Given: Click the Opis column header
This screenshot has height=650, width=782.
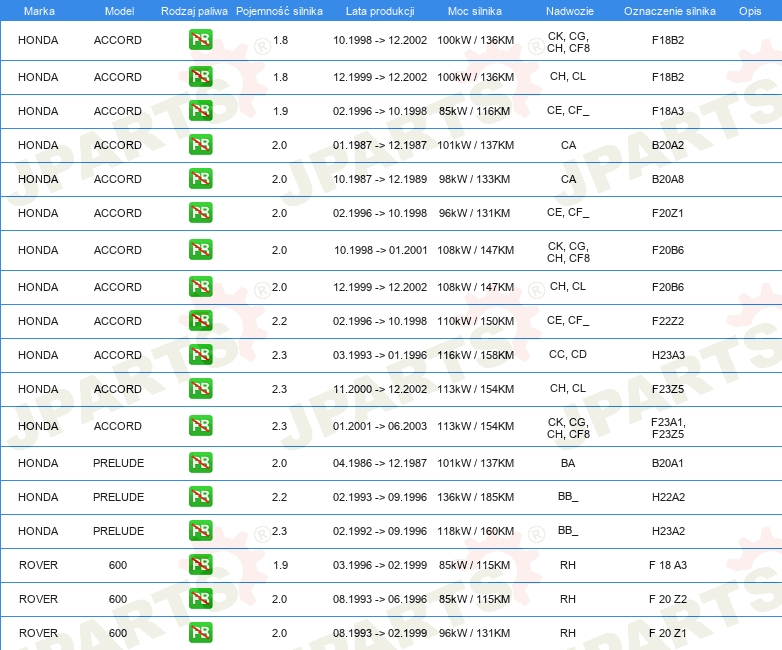Looking at the screenshot, I should click(750, 11).
